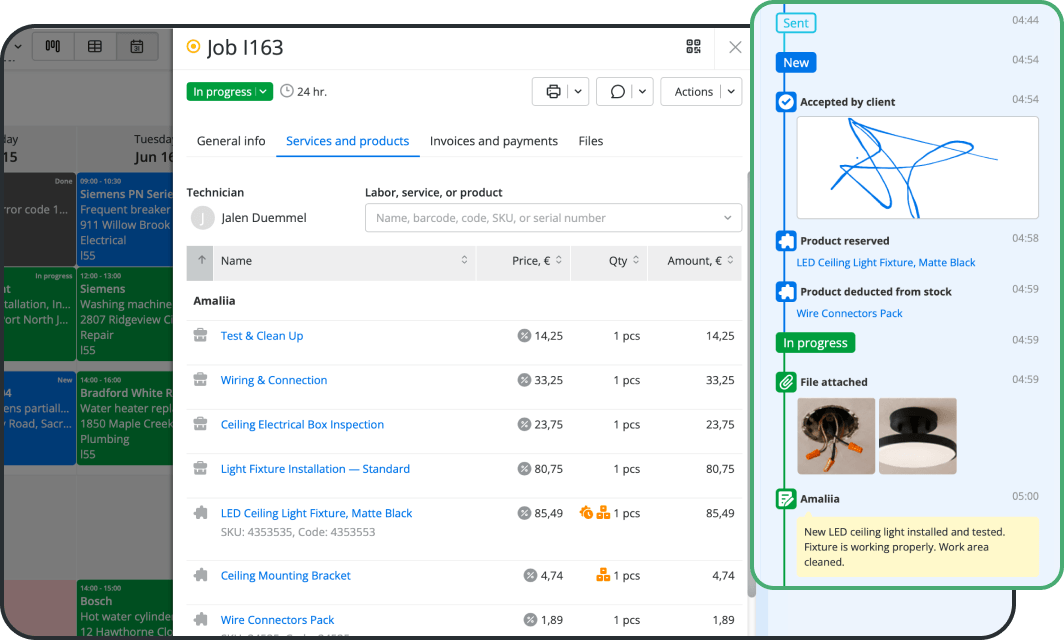Click puzzle icon beside LED Ceiling Light Fixture row
The width and height of the screenshot is (1064, 640).
click(x=200, y=513)
